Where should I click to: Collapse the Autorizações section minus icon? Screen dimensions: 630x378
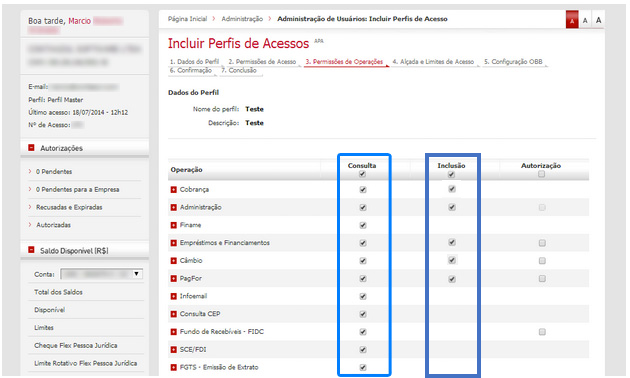[31, 148]
